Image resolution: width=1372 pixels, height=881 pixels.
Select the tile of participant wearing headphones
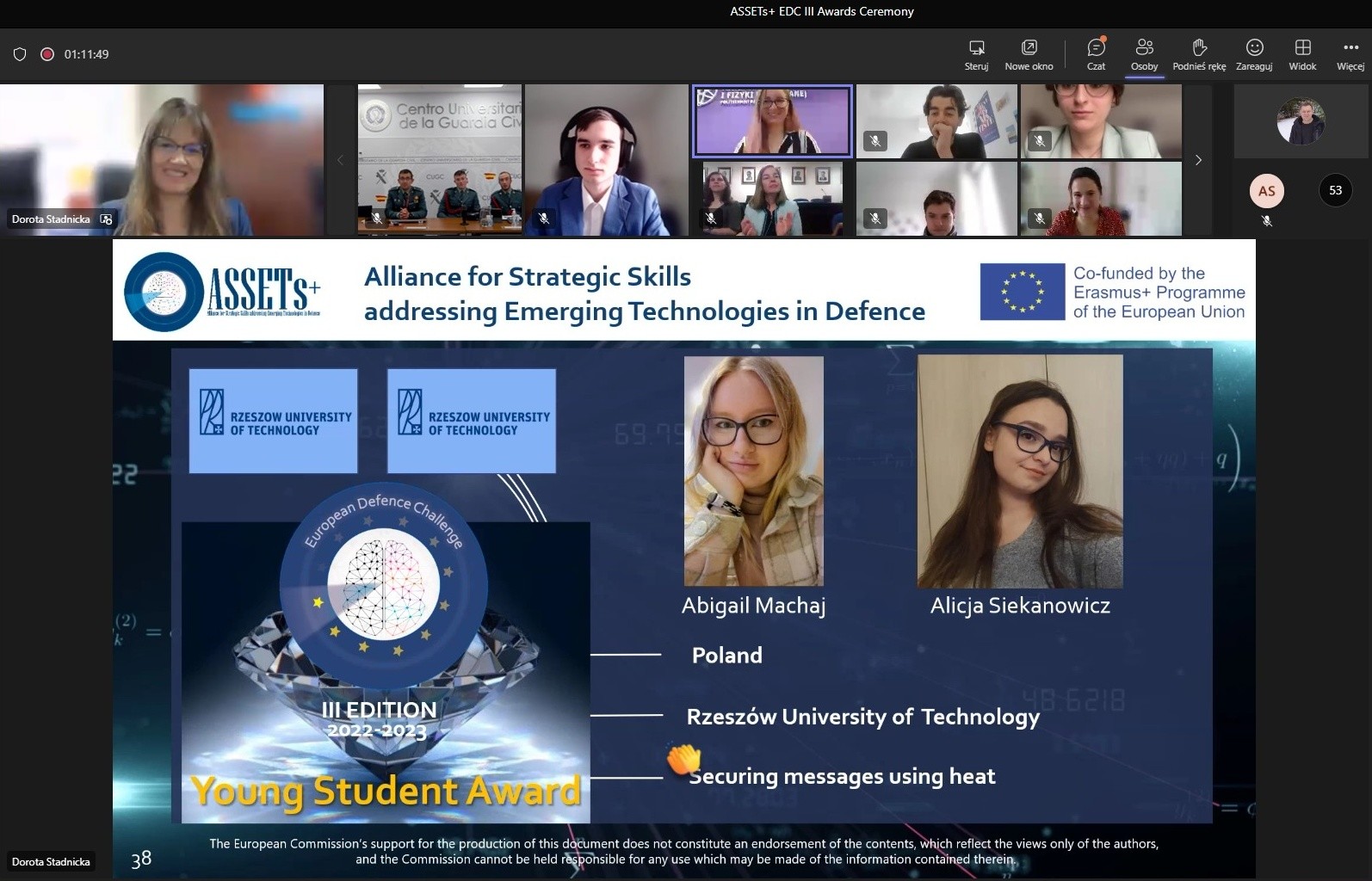[x=606, y=160]
